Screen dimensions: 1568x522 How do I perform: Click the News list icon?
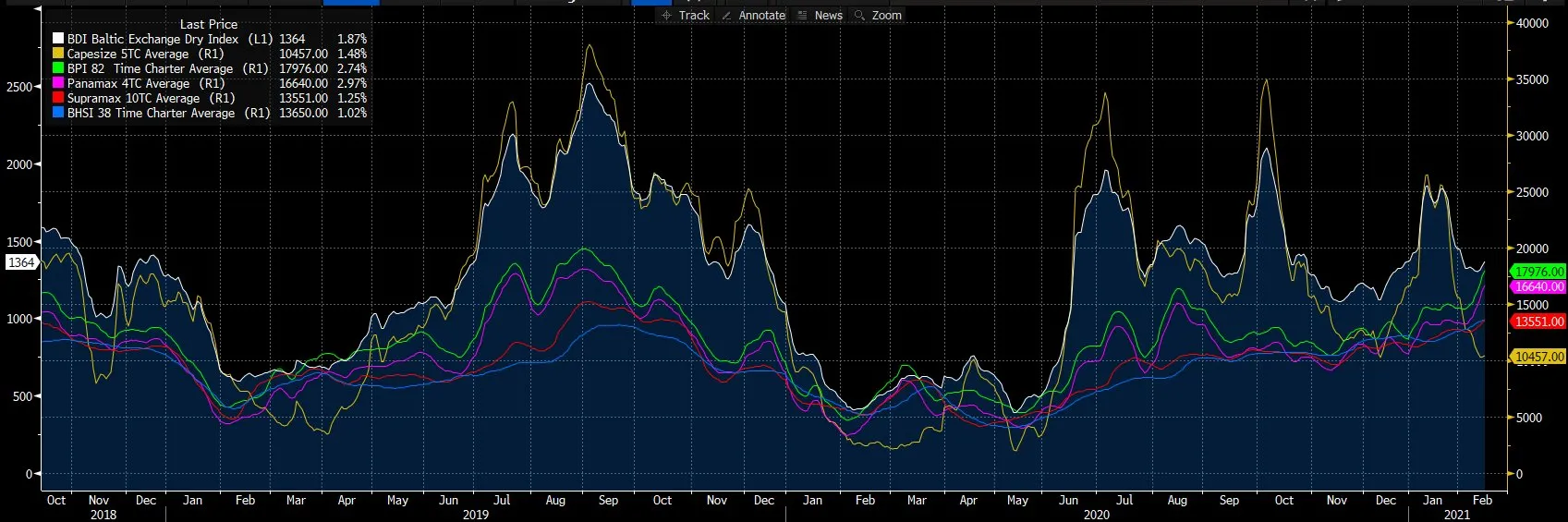pyautogui.click(x=802, y=16)
